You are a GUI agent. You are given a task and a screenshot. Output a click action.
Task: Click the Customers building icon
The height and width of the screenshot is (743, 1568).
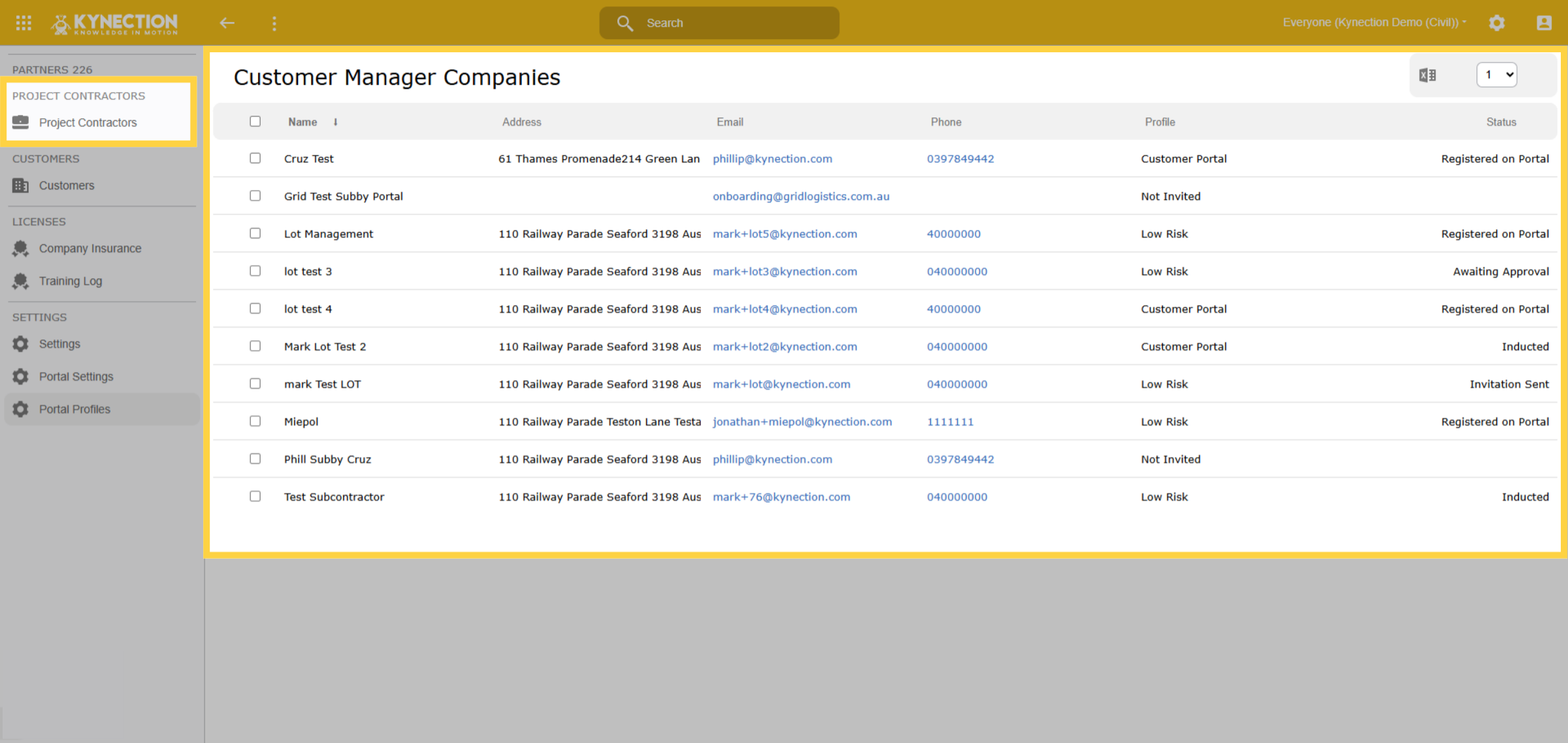(x=20, y=185)
